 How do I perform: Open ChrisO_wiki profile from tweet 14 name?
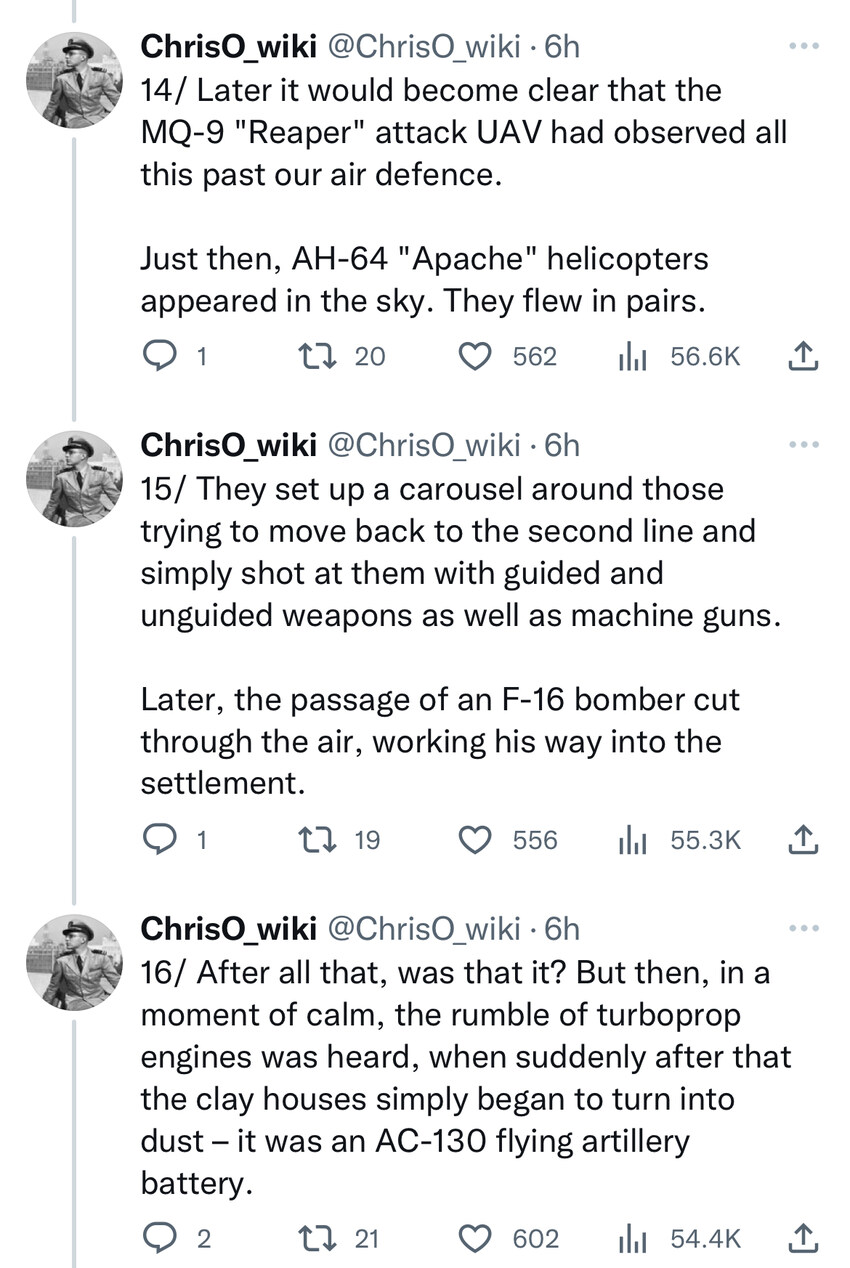[x=228, y=46]
